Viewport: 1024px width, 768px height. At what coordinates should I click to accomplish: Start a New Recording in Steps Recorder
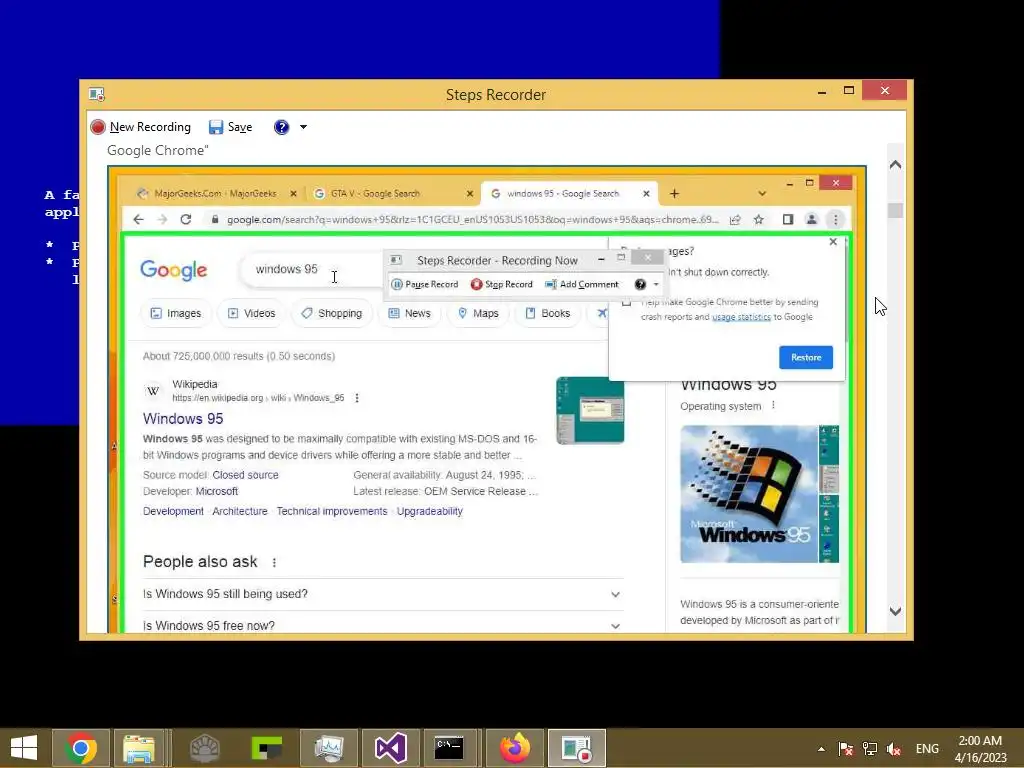pos(141,127)
